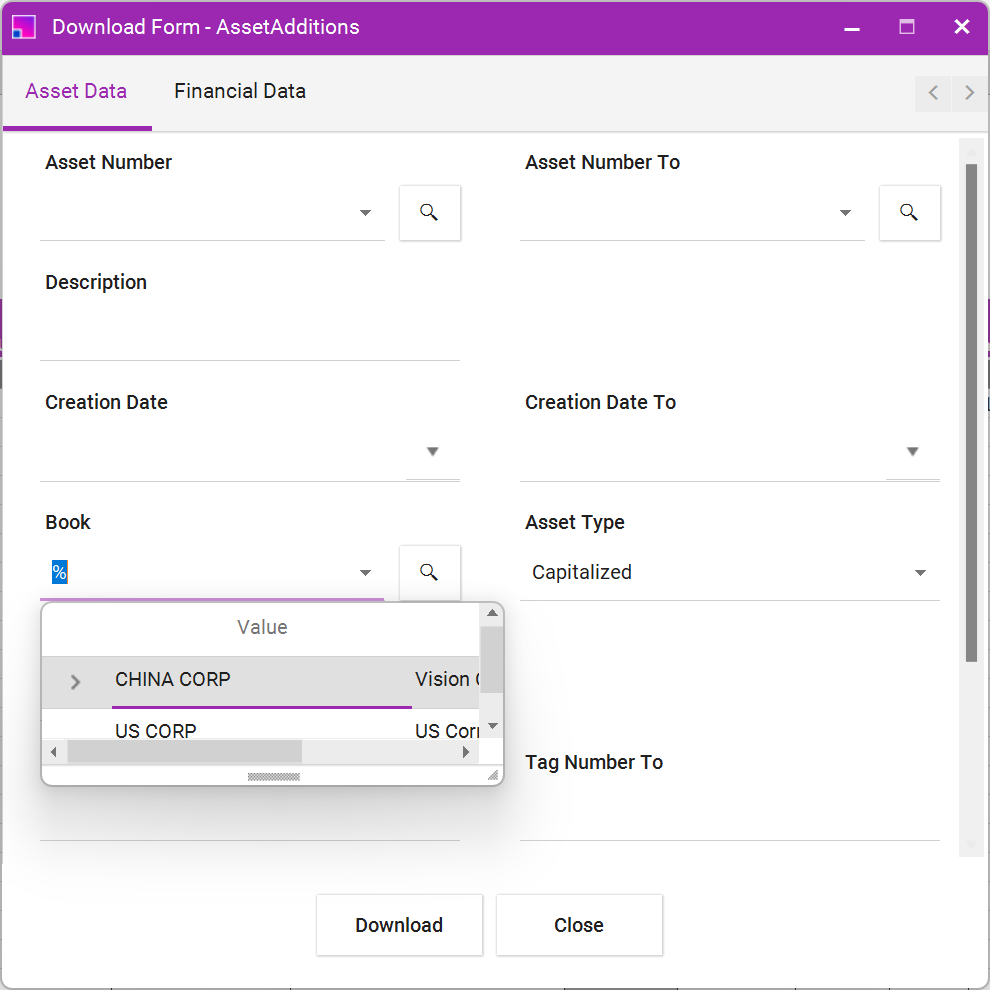Expand the CHINA CORP row chevron
Viewport: 990px width, 990px height.
coord(75,682)
